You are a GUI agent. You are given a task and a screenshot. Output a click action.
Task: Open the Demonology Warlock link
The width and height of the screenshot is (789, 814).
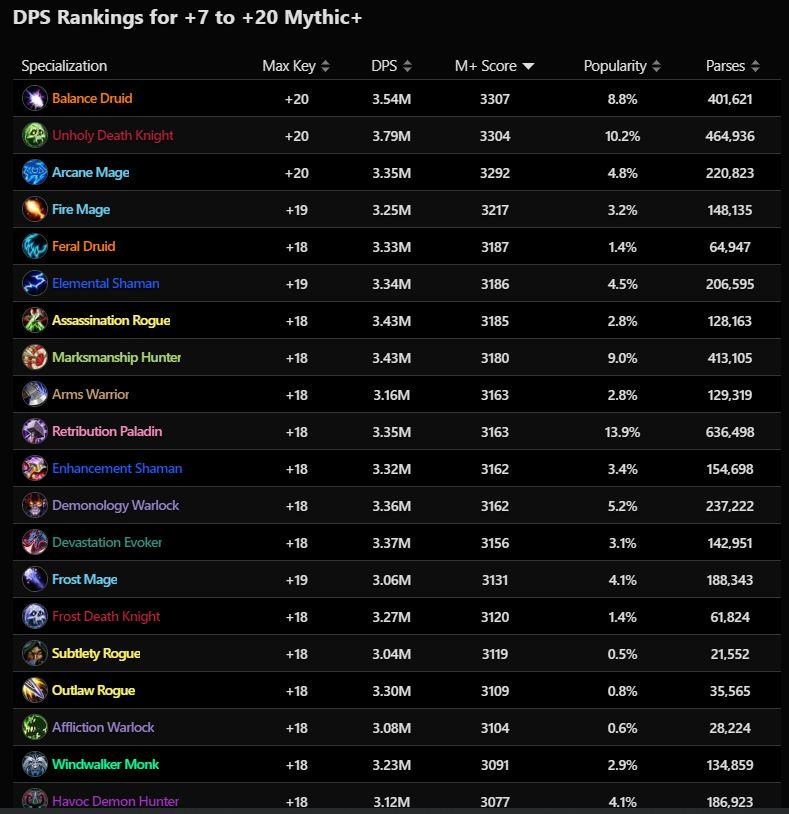(x=115, y=505)
